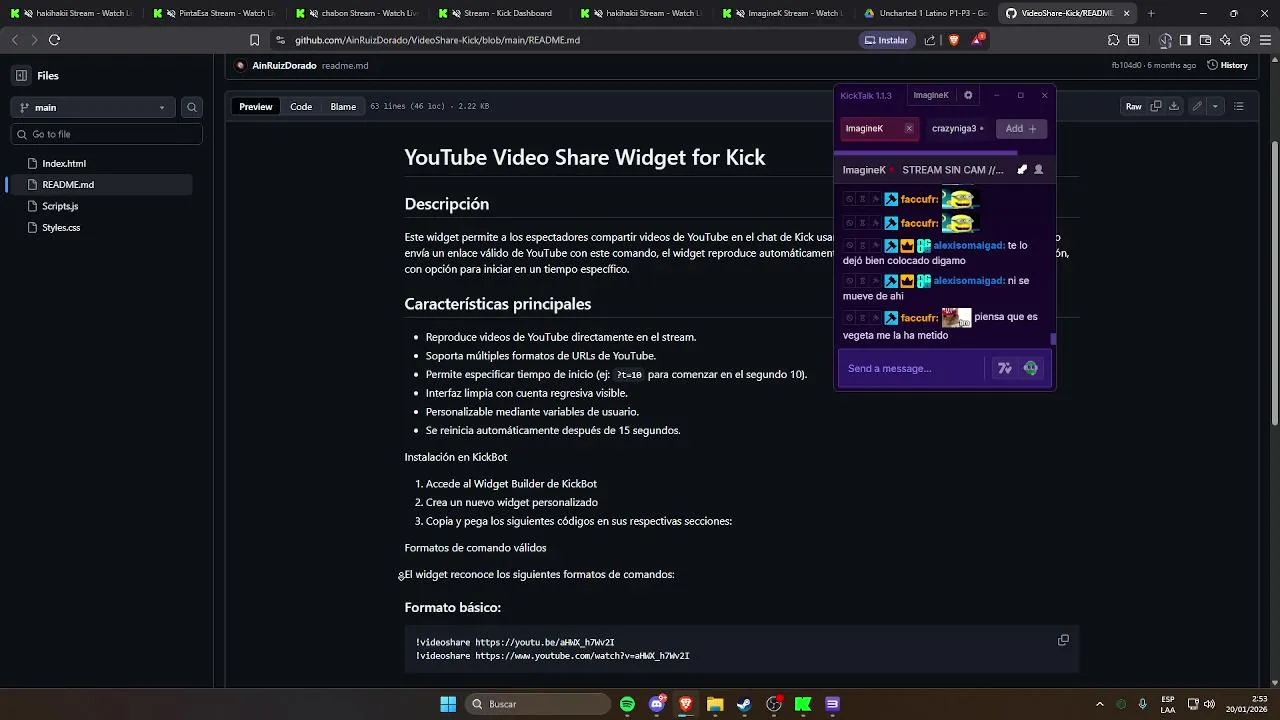1280x720 pixels.
Task: Open the KickTalk user list icon
Action: coord(1038,170)
